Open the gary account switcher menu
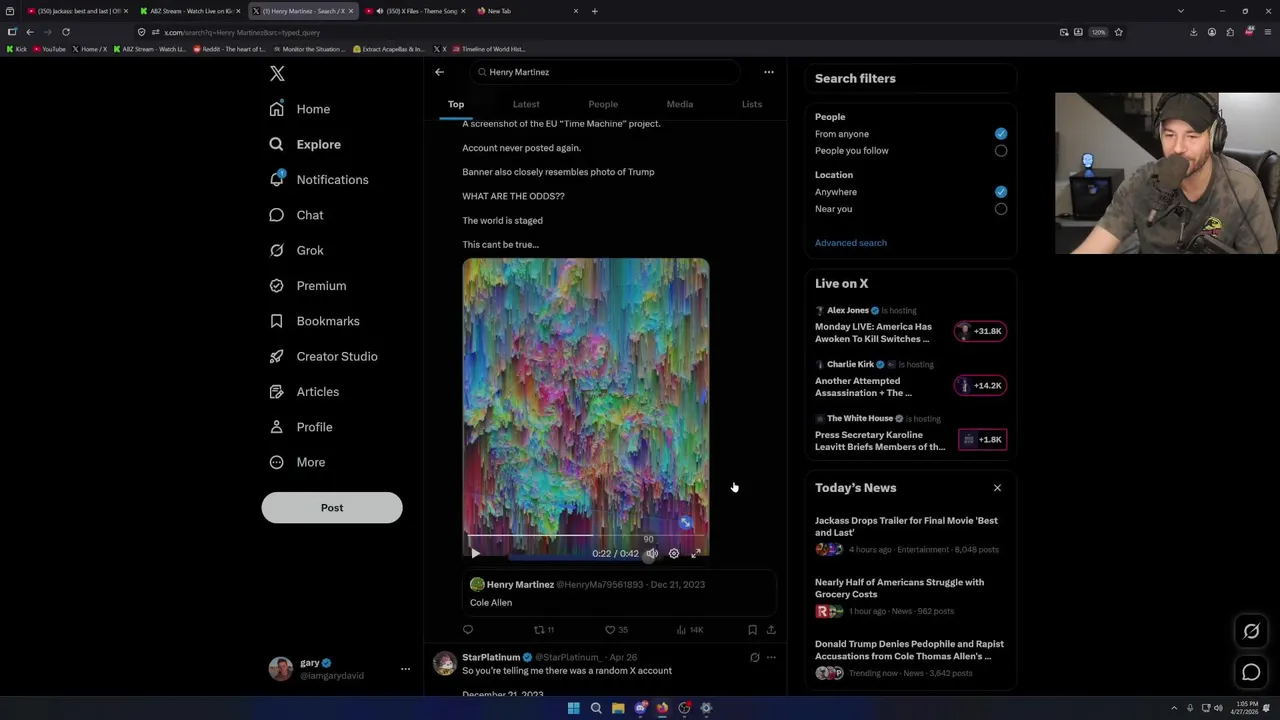This screenshot has width=1280, height=720. (340, 669)
